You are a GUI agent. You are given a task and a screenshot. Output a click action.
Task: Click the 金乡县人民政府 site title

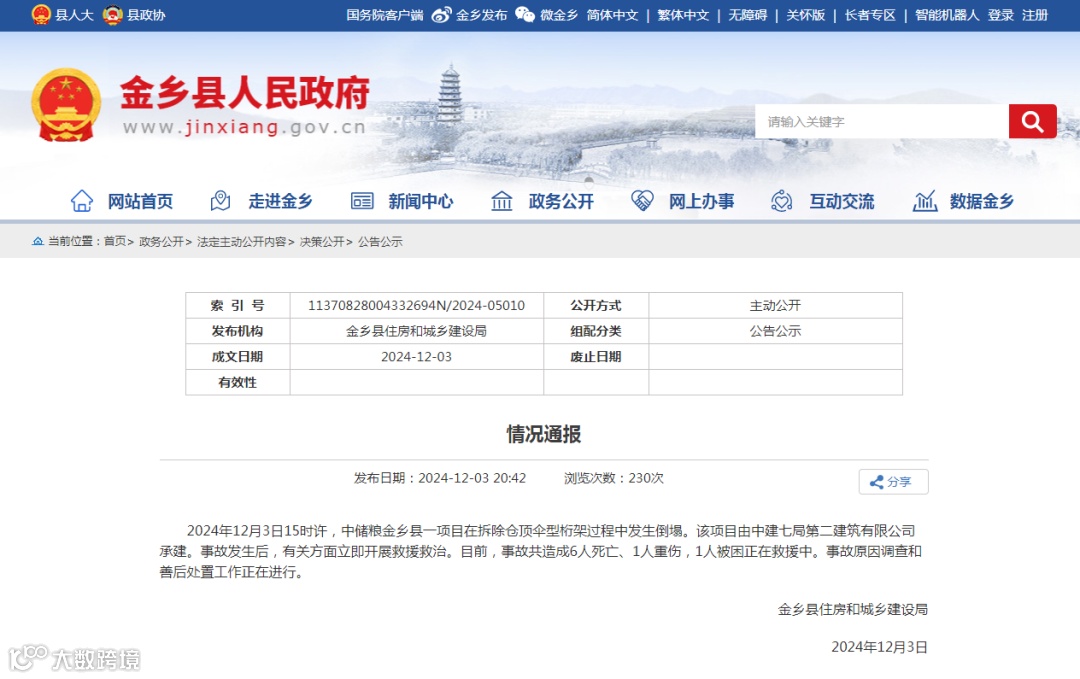[245, 93]
